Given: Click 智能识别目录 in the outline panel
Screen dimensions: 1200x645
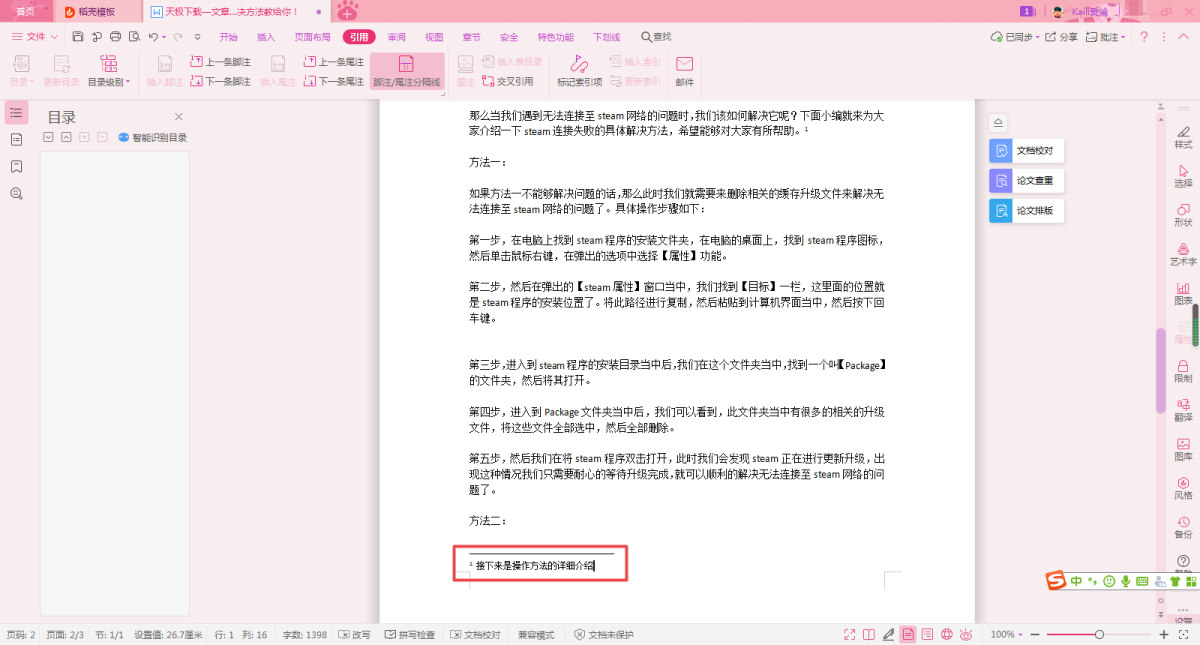Looking at the screenshot, I should 153,138.
